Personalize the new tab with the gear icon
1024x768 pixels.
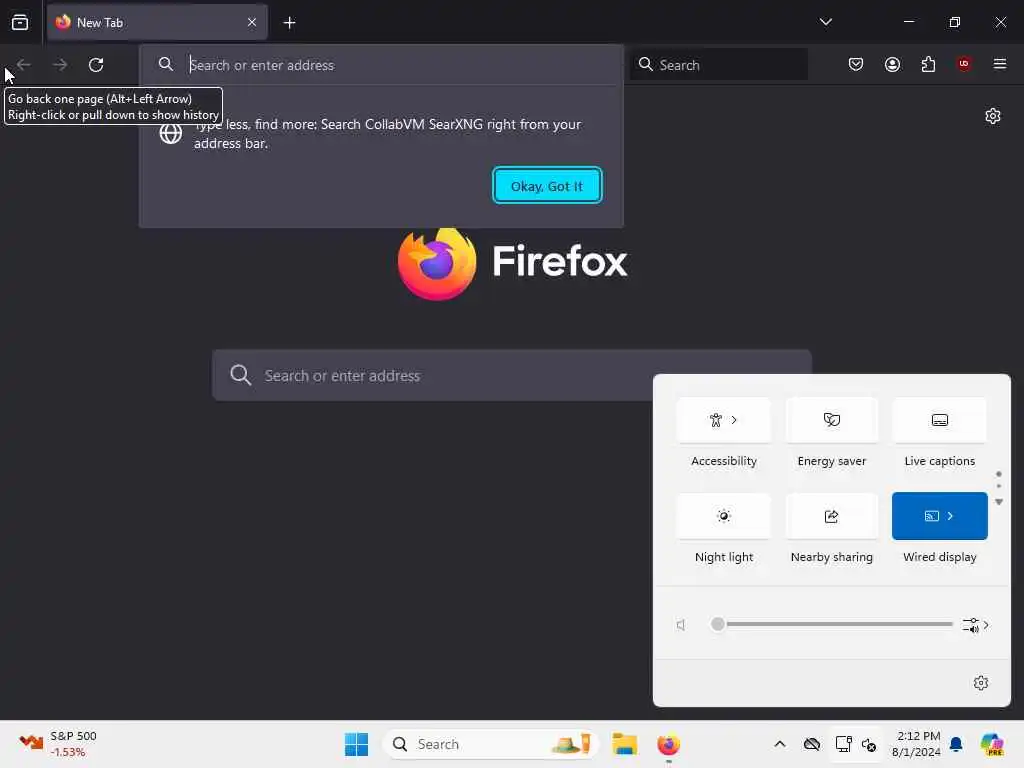[x=993, y=116]
